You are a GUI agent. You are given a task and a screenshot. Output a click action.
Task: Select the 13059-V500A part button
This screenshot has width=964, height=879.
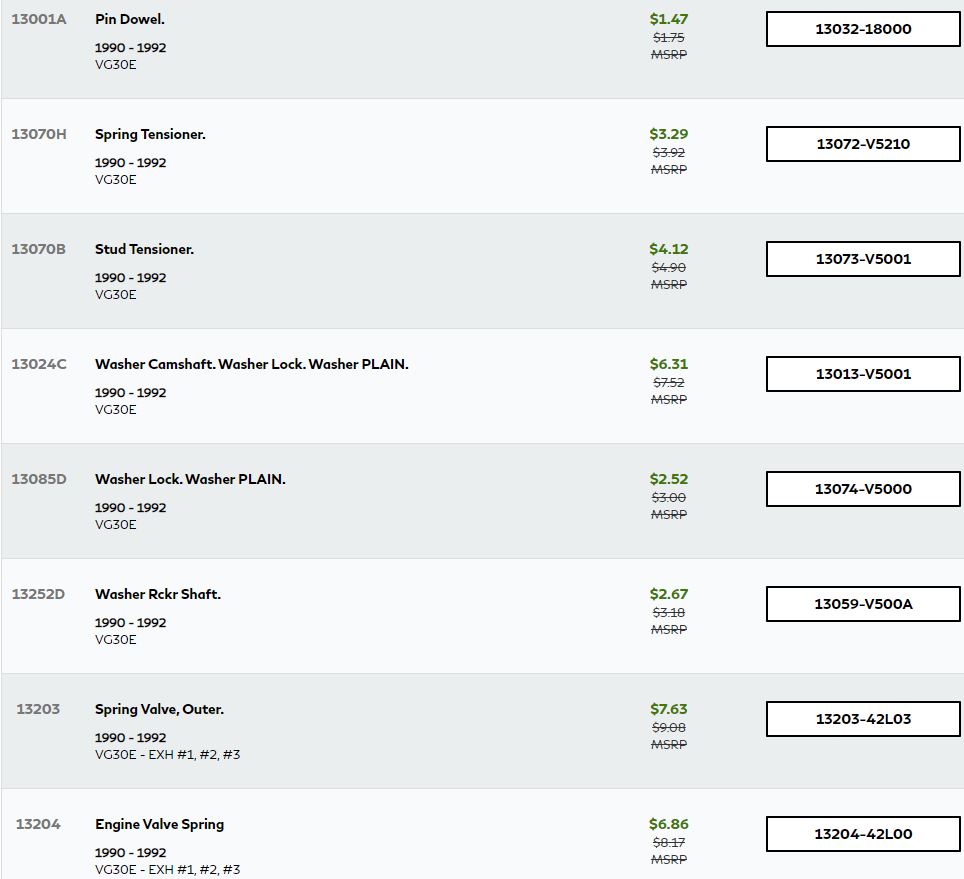(x=863, y=604)
